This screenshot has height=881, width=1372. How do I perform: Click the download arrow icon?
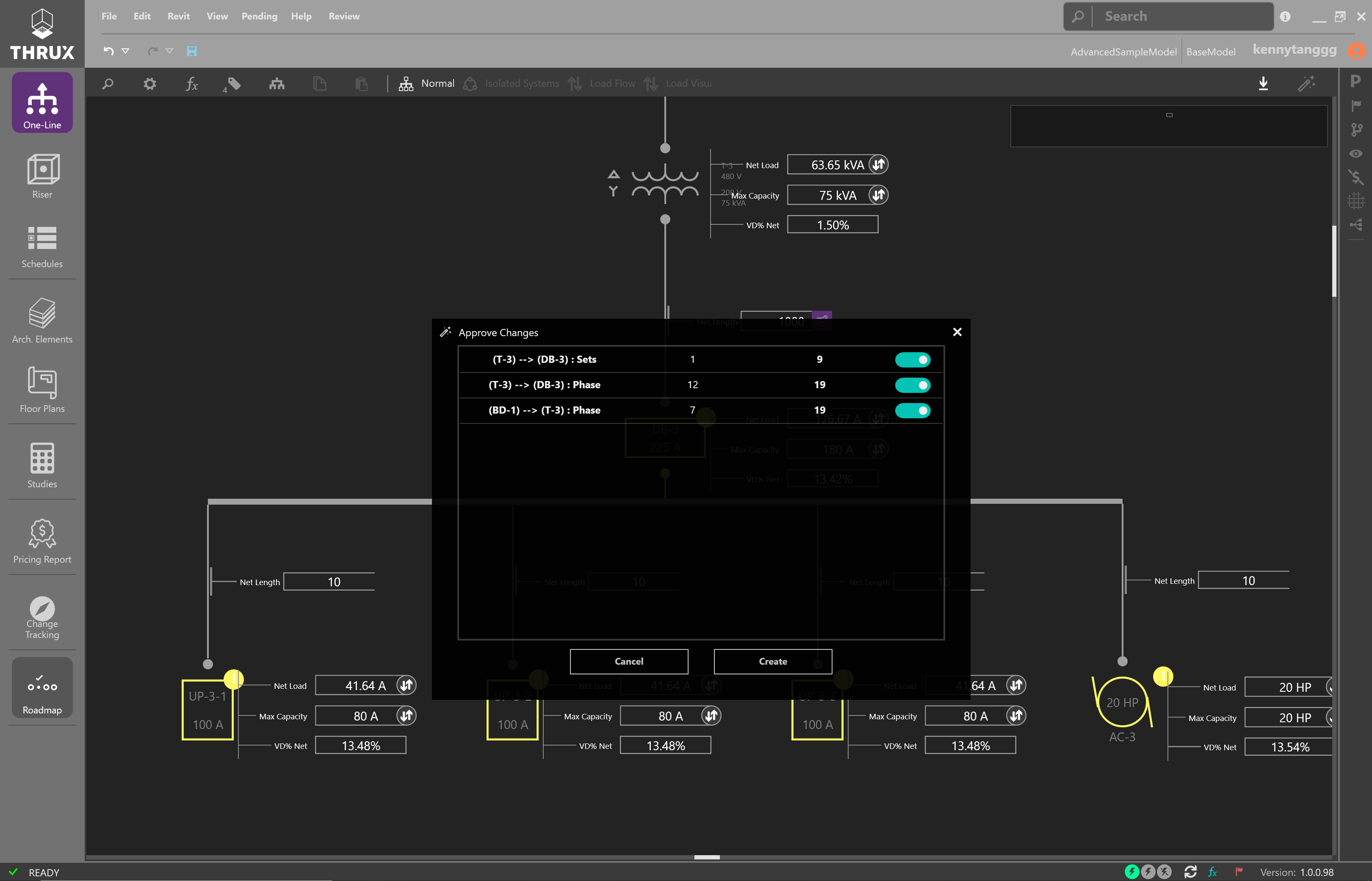(x=1263, y=83)
